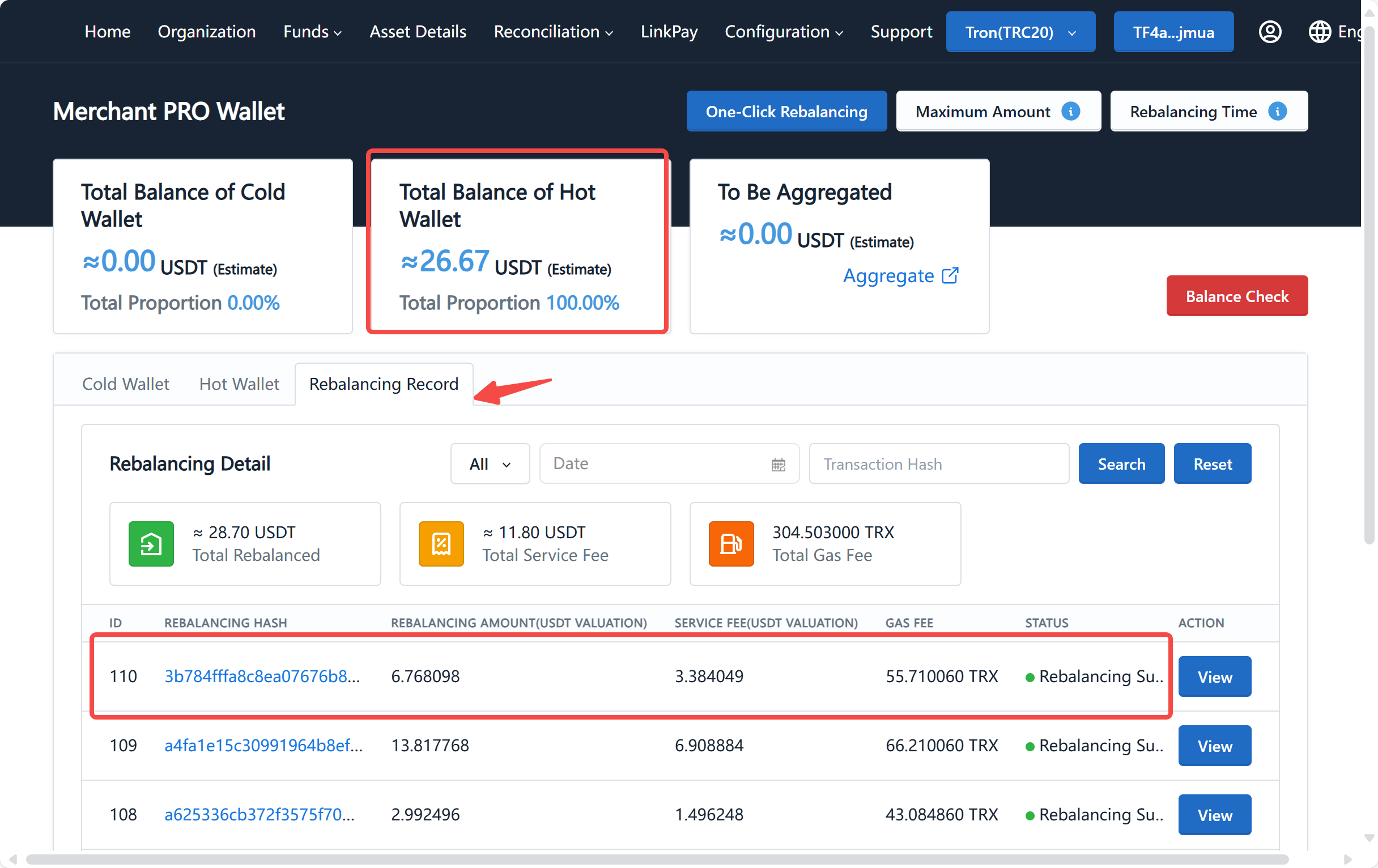Open Asset Details
Image resolution: width=1378 pixels, height=868 pixels.
(417, 32)
